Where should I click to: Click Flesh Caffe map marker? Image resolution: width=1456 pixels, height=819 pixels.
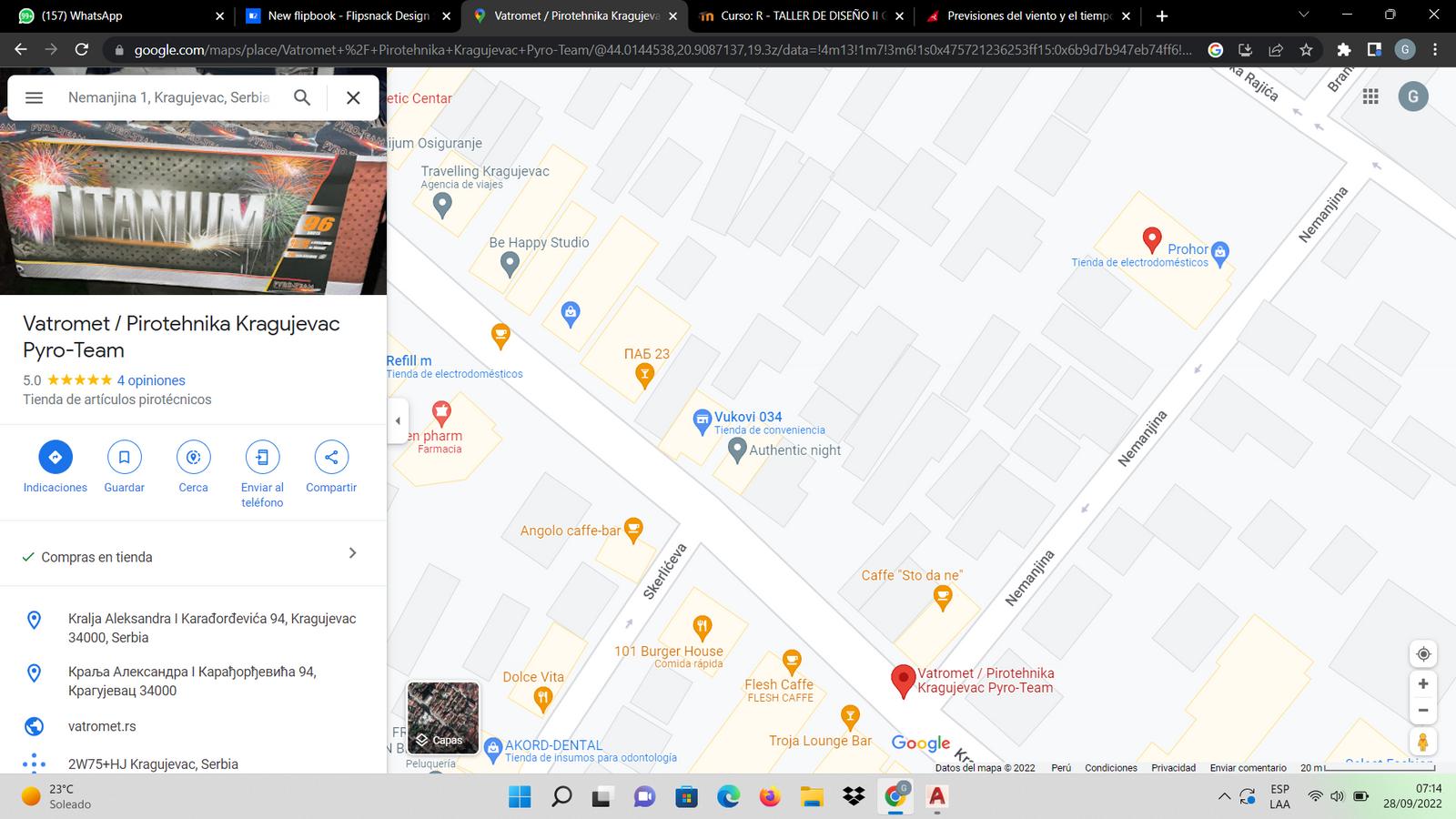click(x=792, y=662)
